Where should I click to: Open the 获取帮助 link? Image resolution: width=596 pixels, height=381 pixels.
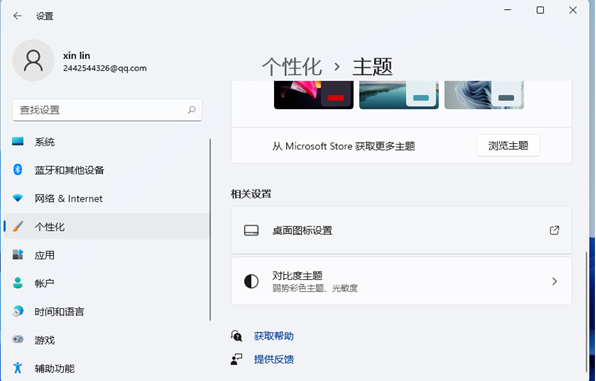[274, 336]
